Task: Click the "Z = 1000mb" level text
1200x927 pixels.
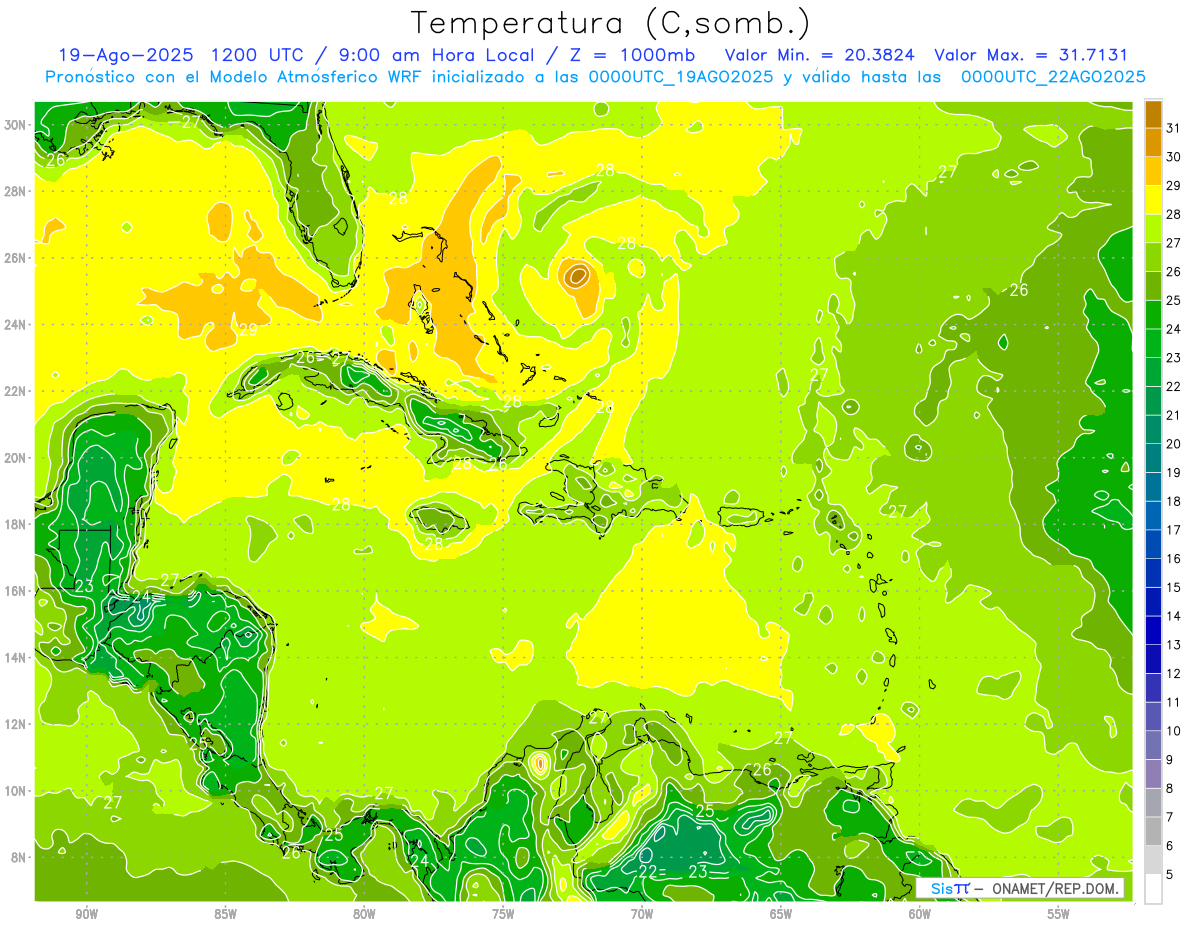Action: (x=635, y=55)
